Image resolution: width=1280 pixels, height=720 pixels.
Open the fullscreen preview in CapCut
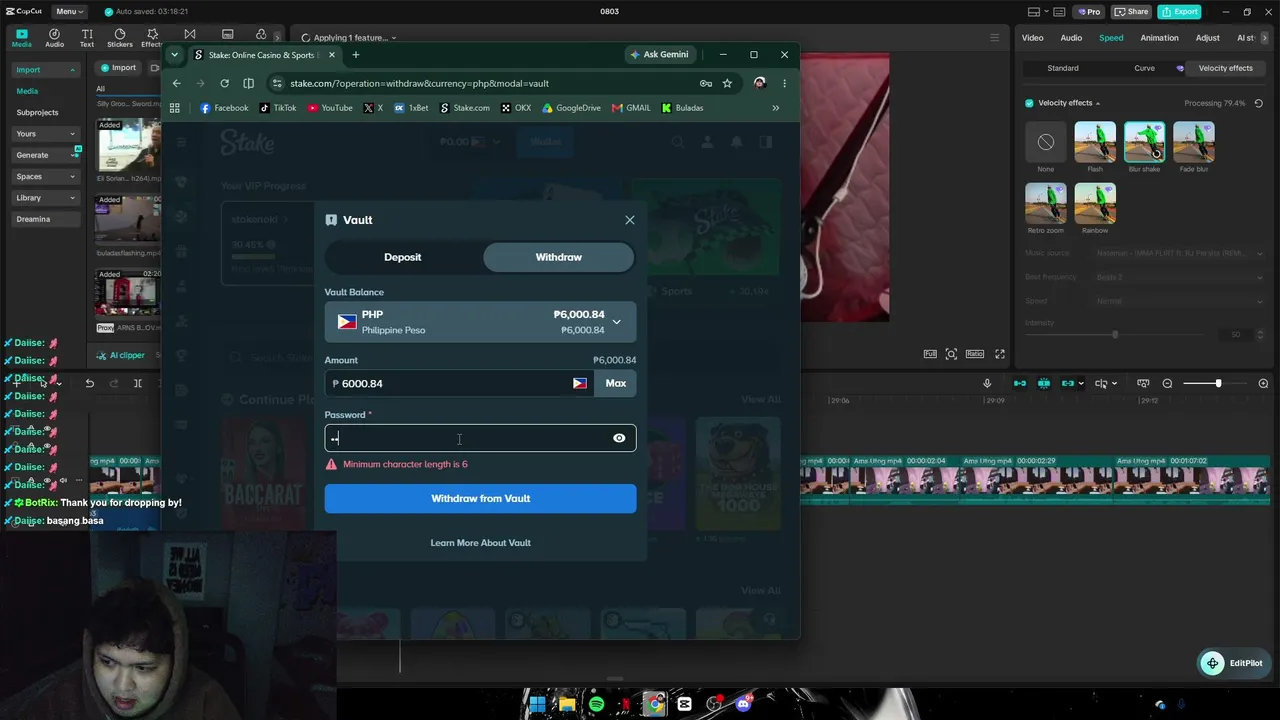pos(999,354)
